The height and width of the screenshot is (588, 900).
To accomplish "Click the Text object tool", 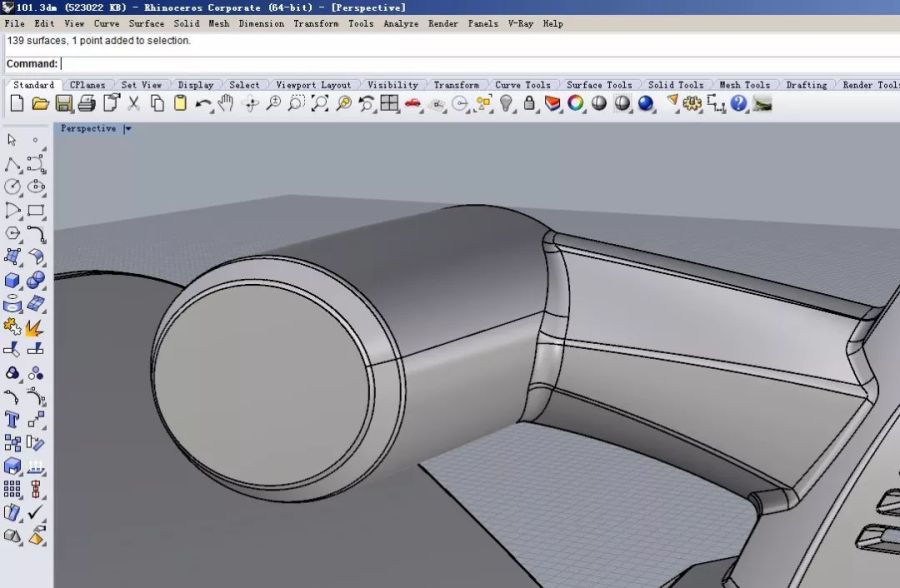I will [12, 419].
